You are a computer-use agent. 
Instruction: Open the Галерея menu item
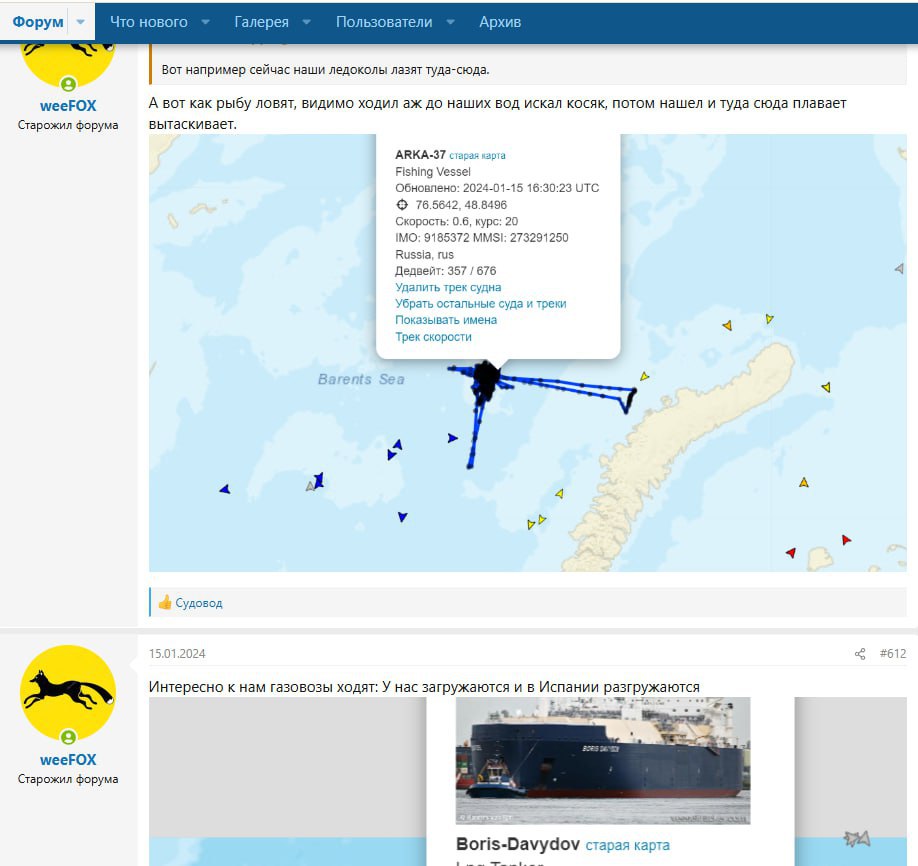(x=261, y=22)
